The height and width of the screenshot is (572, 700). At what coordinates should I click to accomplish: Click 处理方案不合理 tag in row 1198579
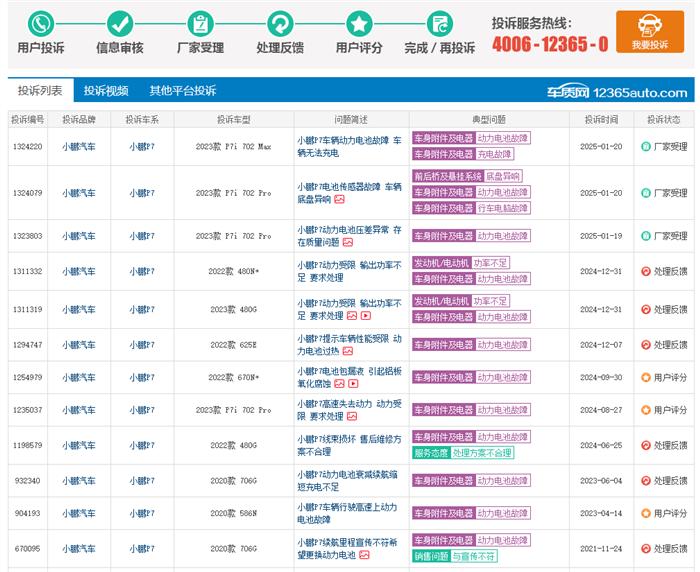click(482, 453)
